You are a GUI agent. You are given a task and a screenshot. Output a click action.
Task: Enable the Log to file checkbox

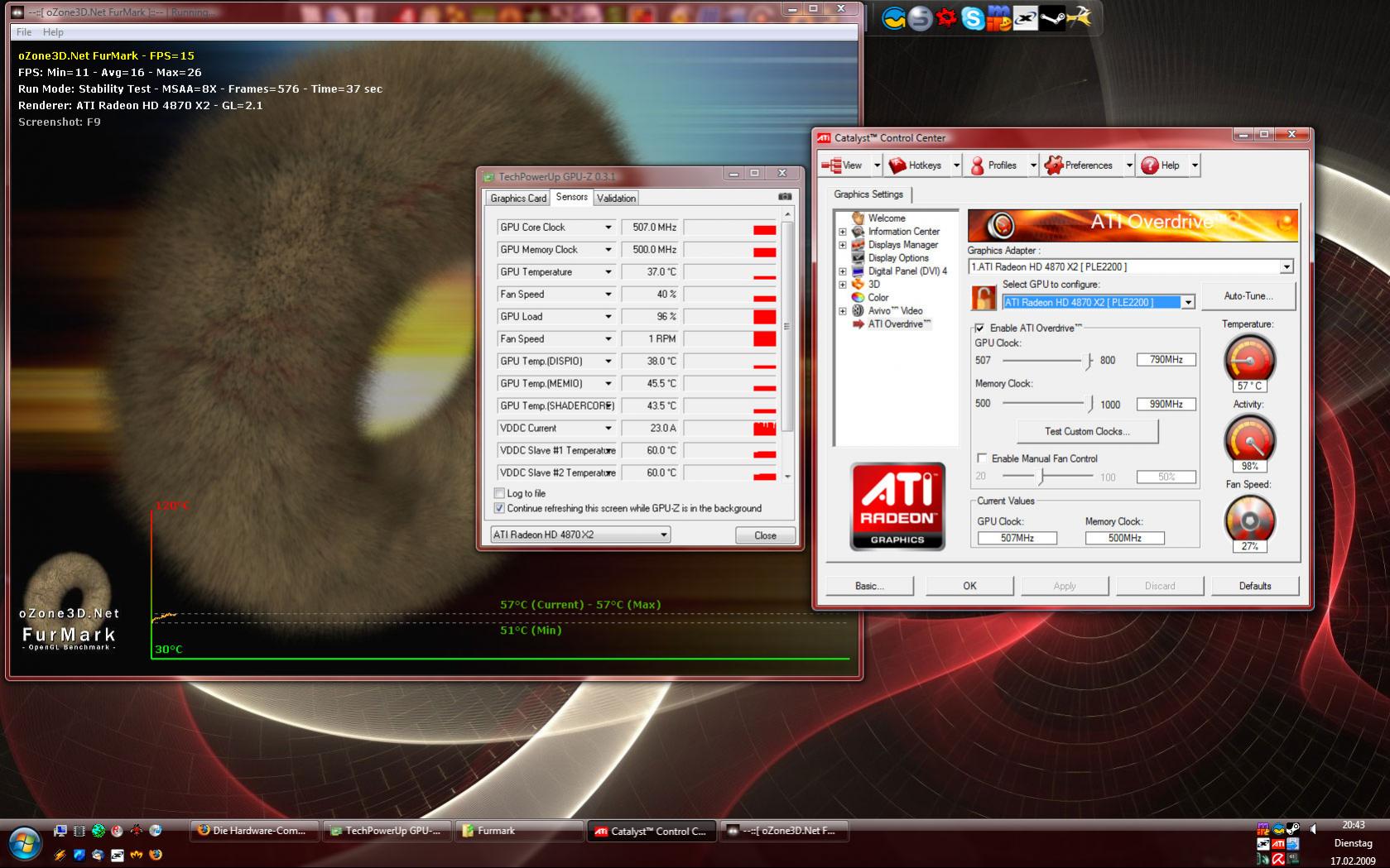coord(499,493)
